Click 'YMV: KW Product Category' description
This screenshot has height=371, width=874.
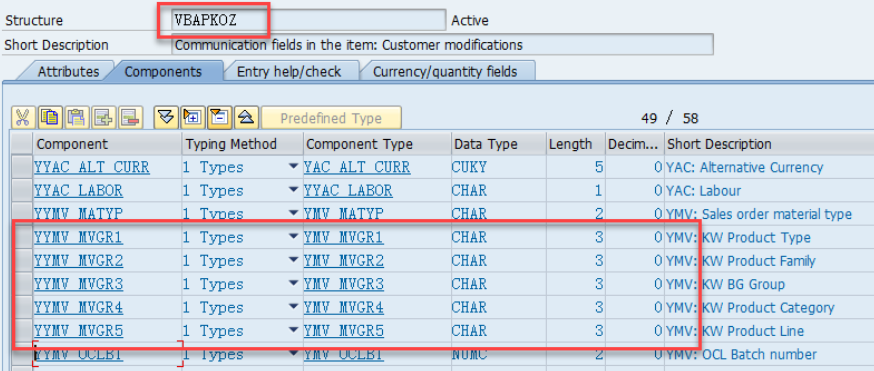750,307
